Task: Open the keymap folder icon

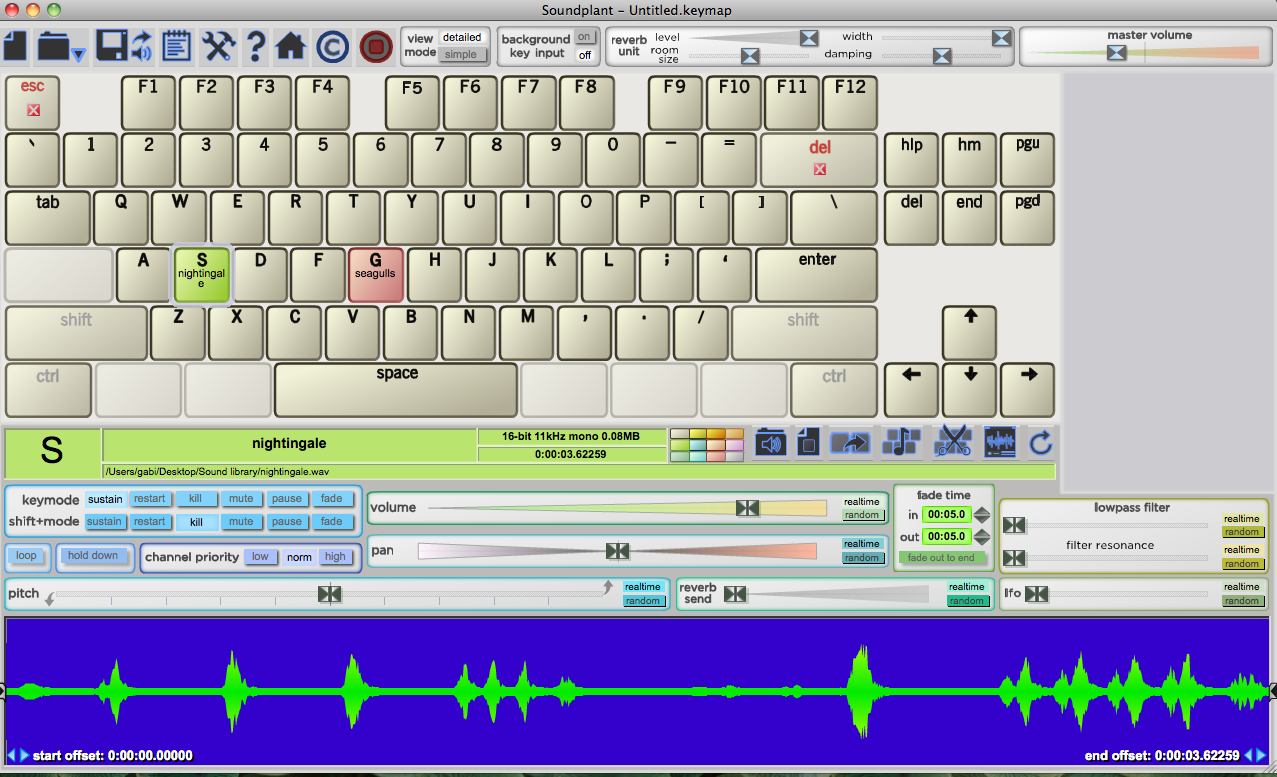Action: (x=53, y=46)
